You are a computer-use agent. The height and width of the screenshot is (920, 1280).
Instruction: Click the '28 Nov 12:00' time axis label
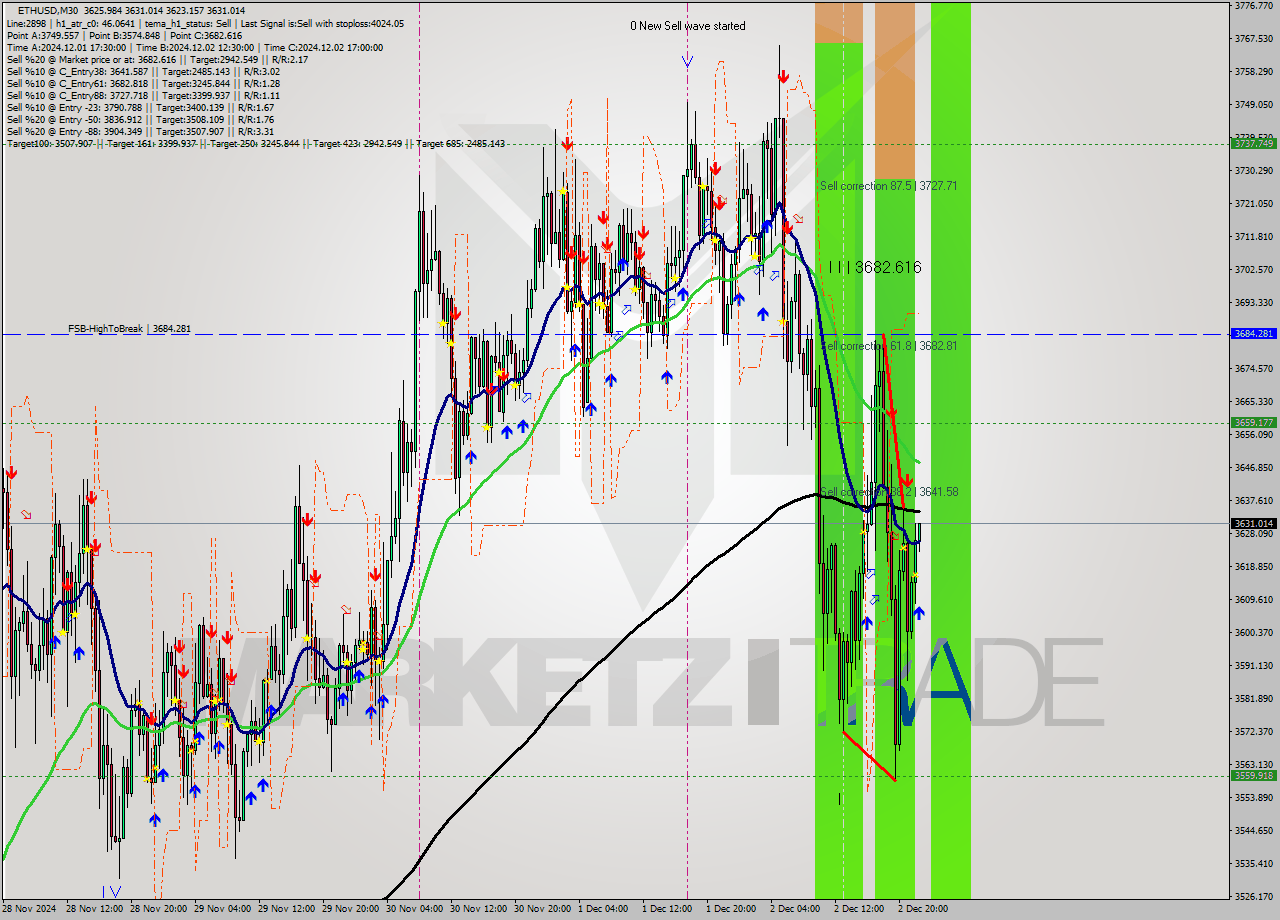pos(95,909)
